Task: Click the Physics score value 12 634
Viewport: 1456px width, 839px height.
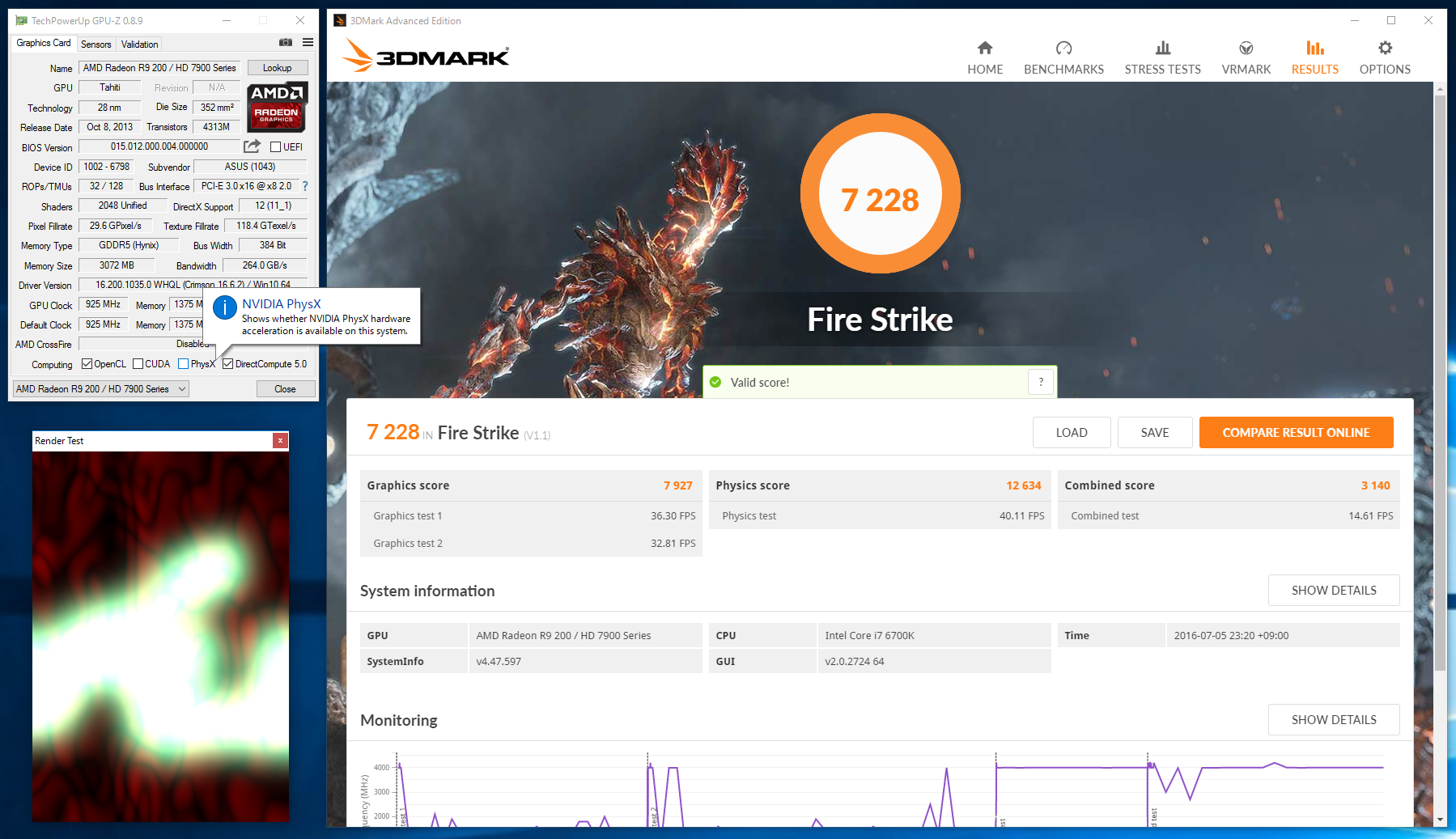Action: tap(1024, 485)
